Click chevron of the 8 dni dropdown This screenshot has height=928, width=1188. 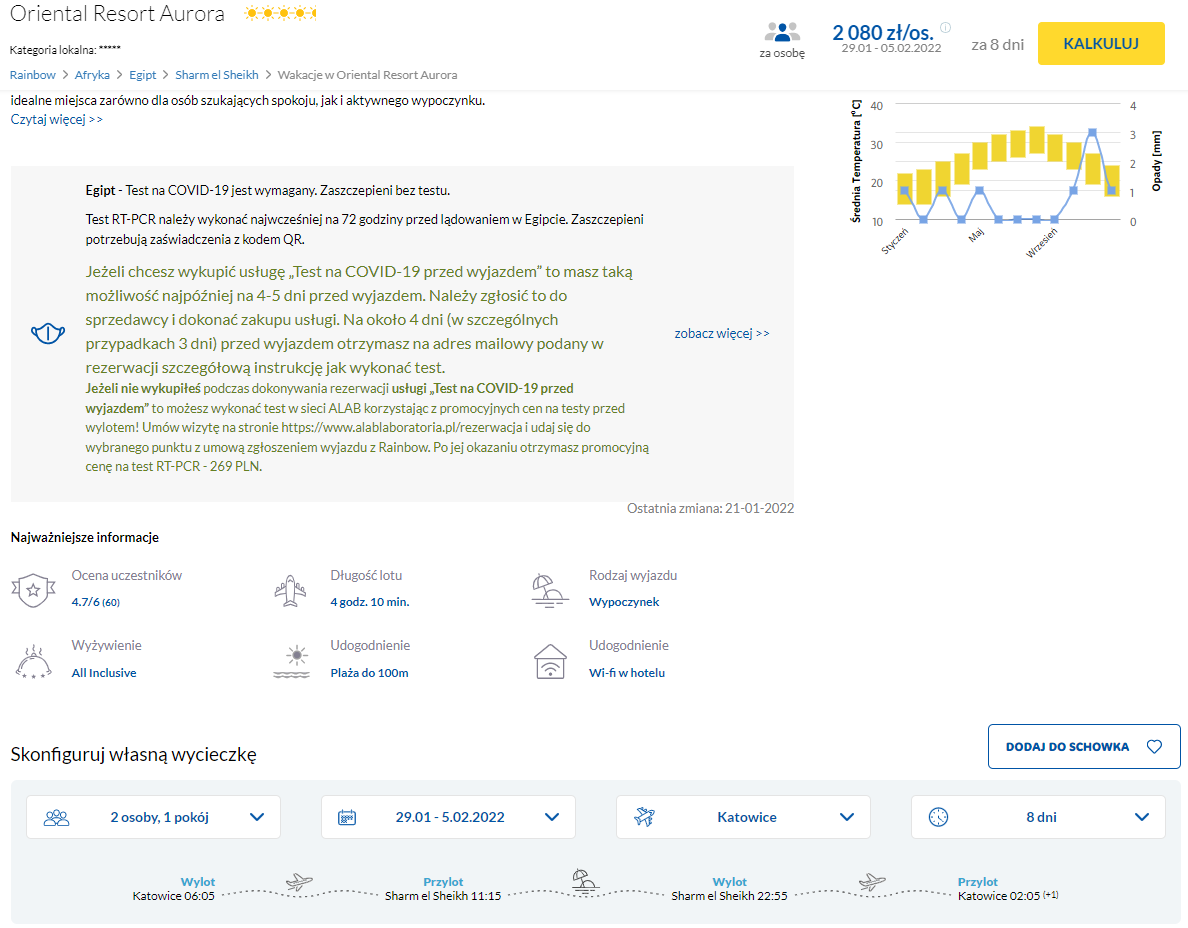pyautogui.click(x=1142, y=817)
